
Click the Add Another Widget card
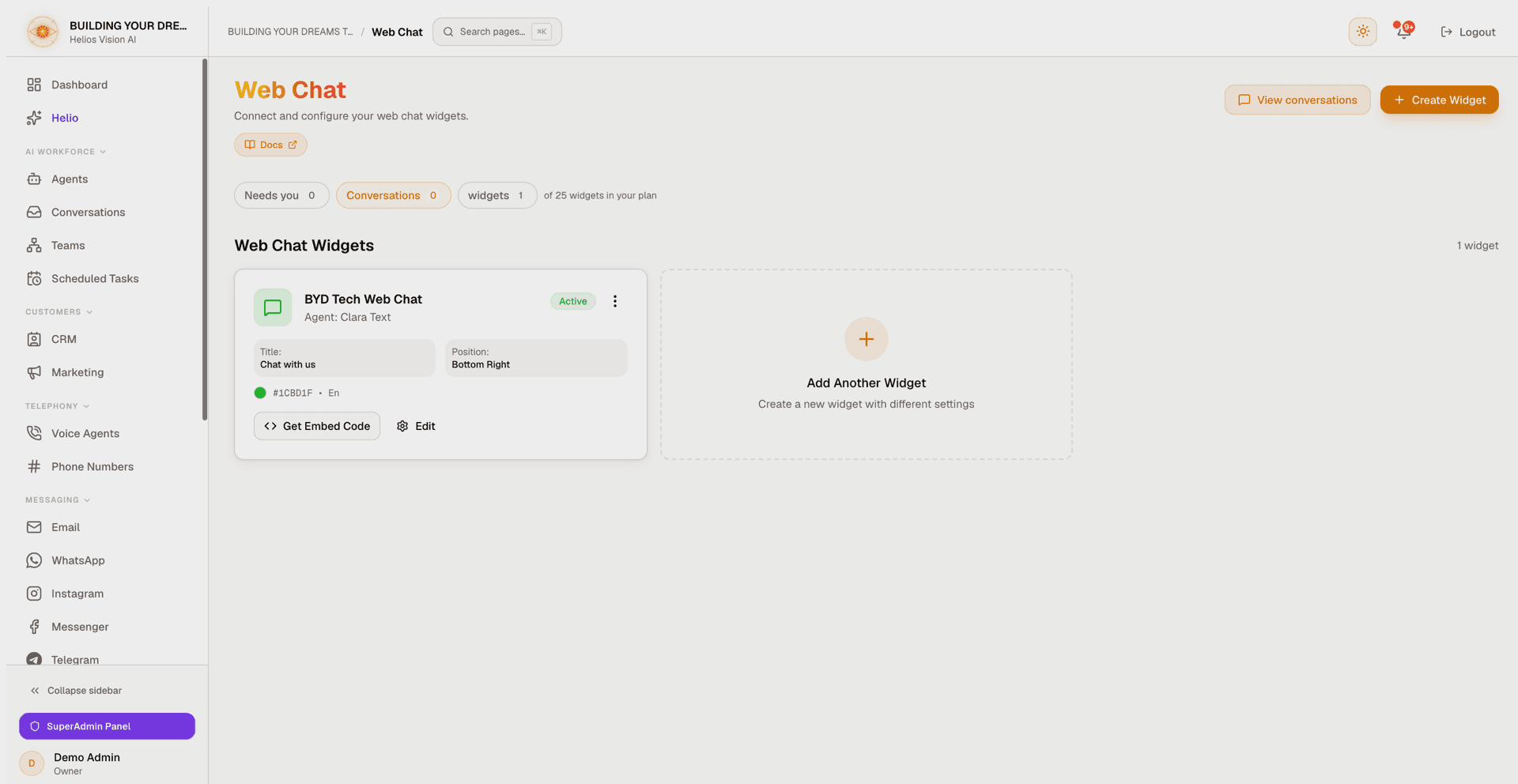coord(867,364)
